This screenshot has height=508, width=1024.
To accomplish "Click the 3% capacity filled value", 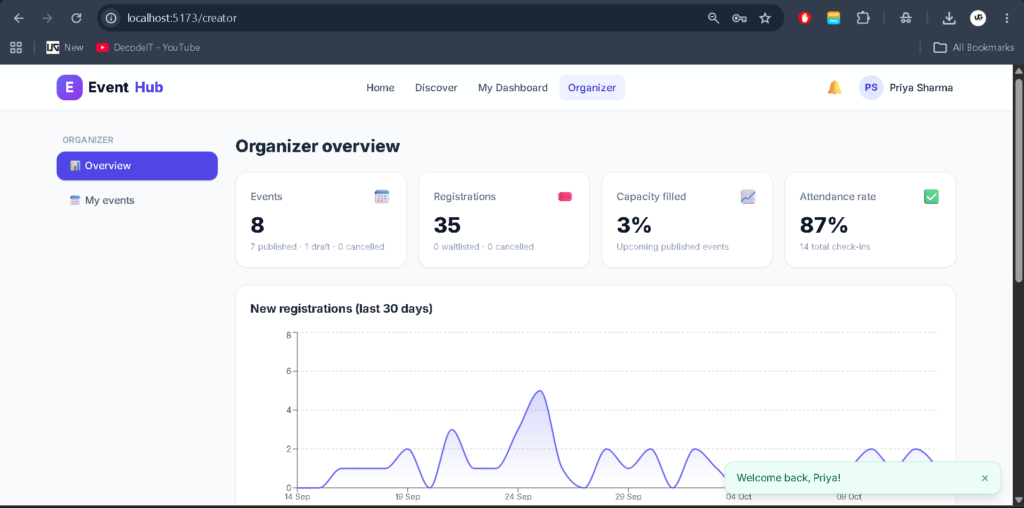I will click(634, 225).
